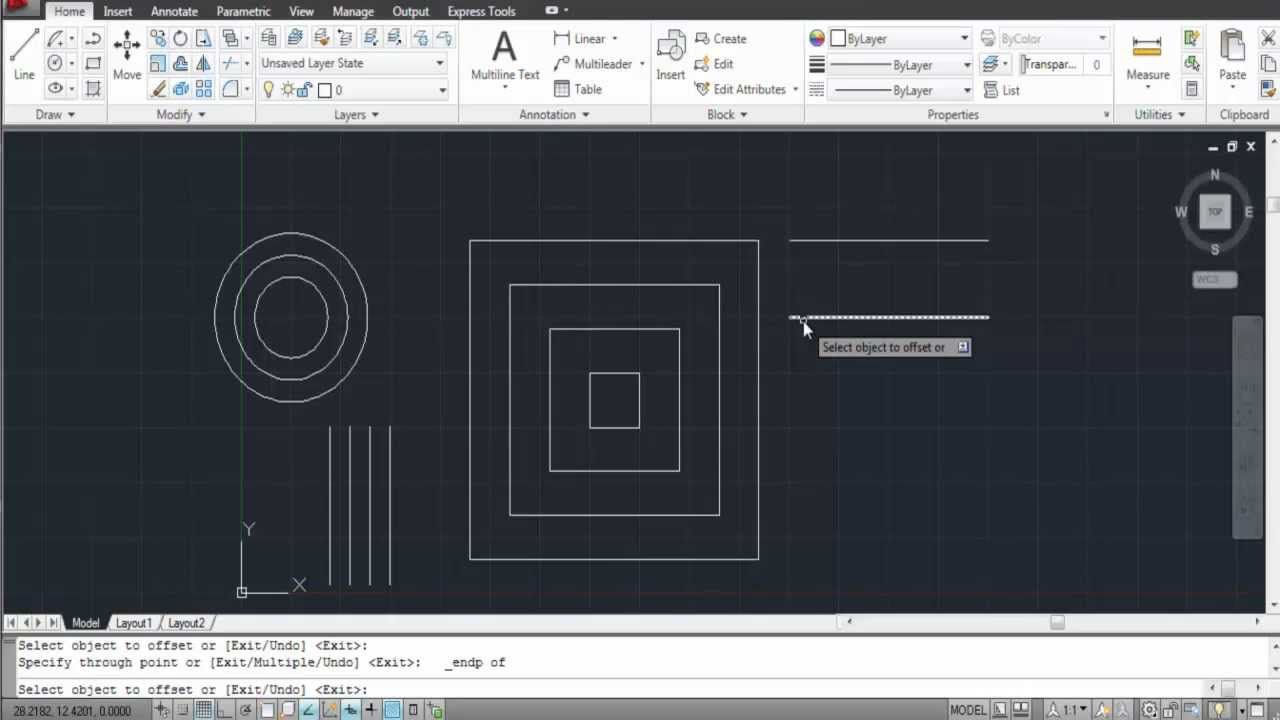Screen dimensions: 1280x720
Task: Open the Express Tools tab
Action: point(481,11)
